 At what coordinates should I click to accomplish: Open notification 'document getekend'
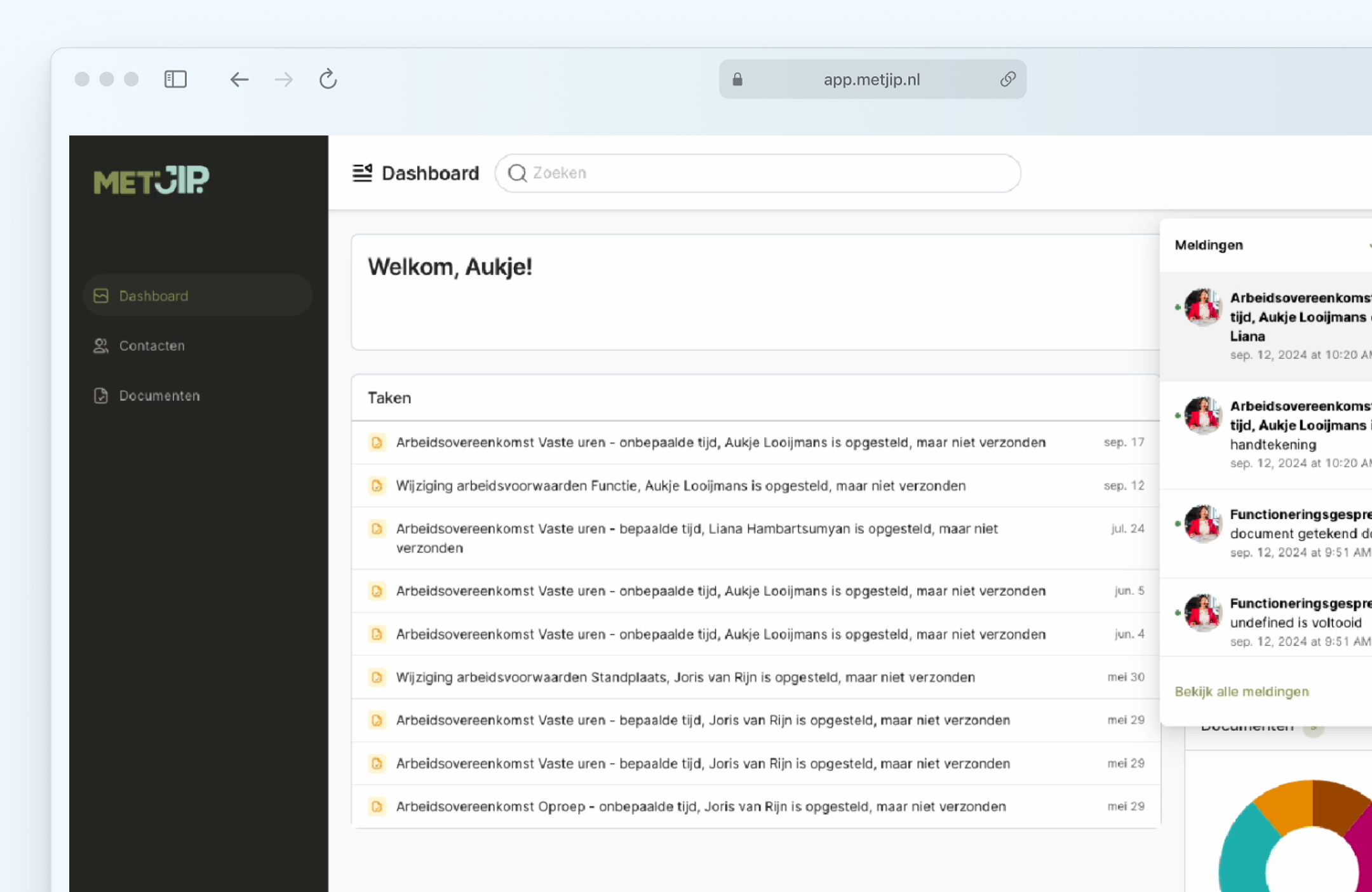1266,534
